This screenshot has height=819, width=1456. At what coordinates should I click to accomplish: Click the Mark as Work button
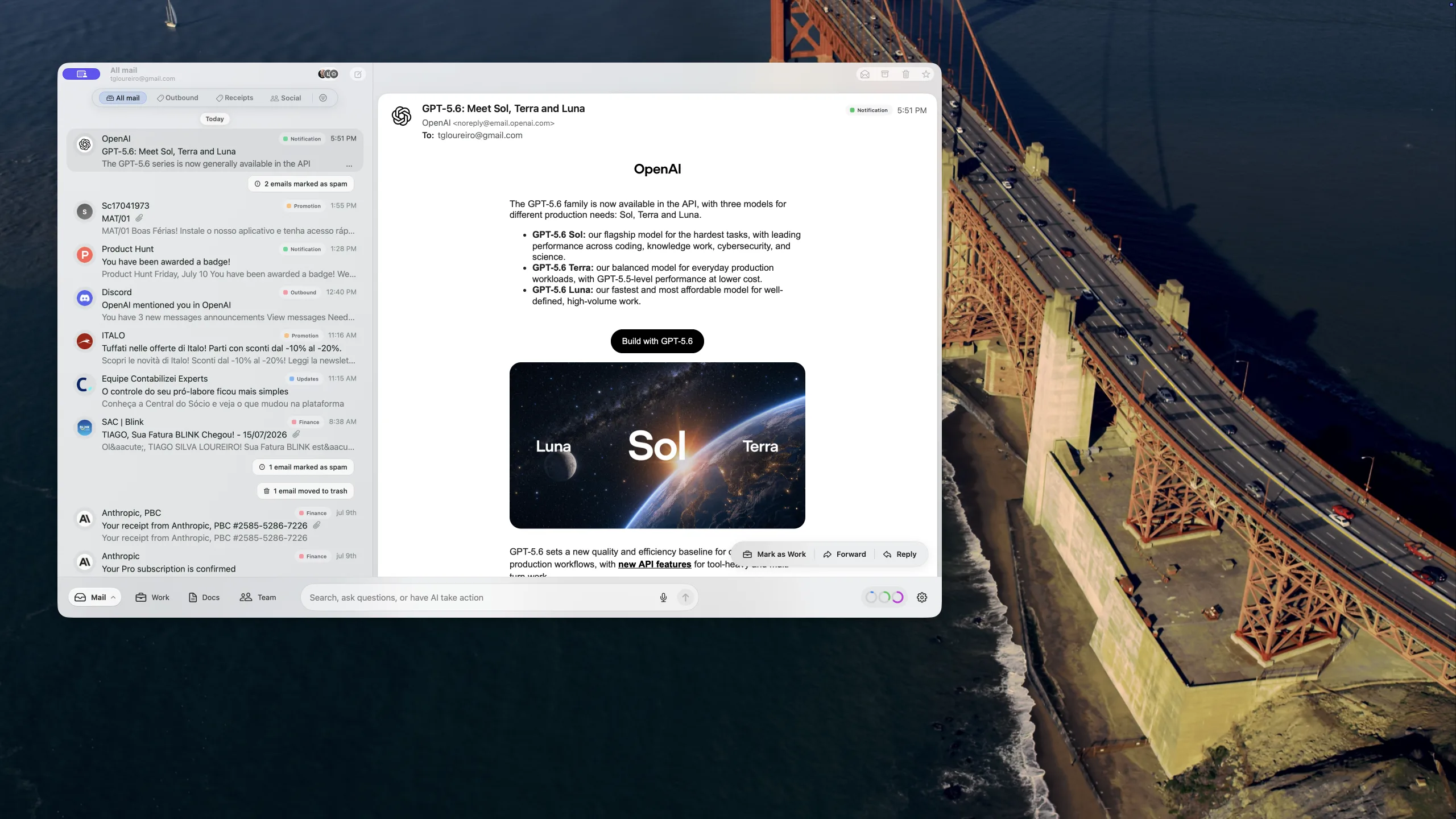point(775,554)
